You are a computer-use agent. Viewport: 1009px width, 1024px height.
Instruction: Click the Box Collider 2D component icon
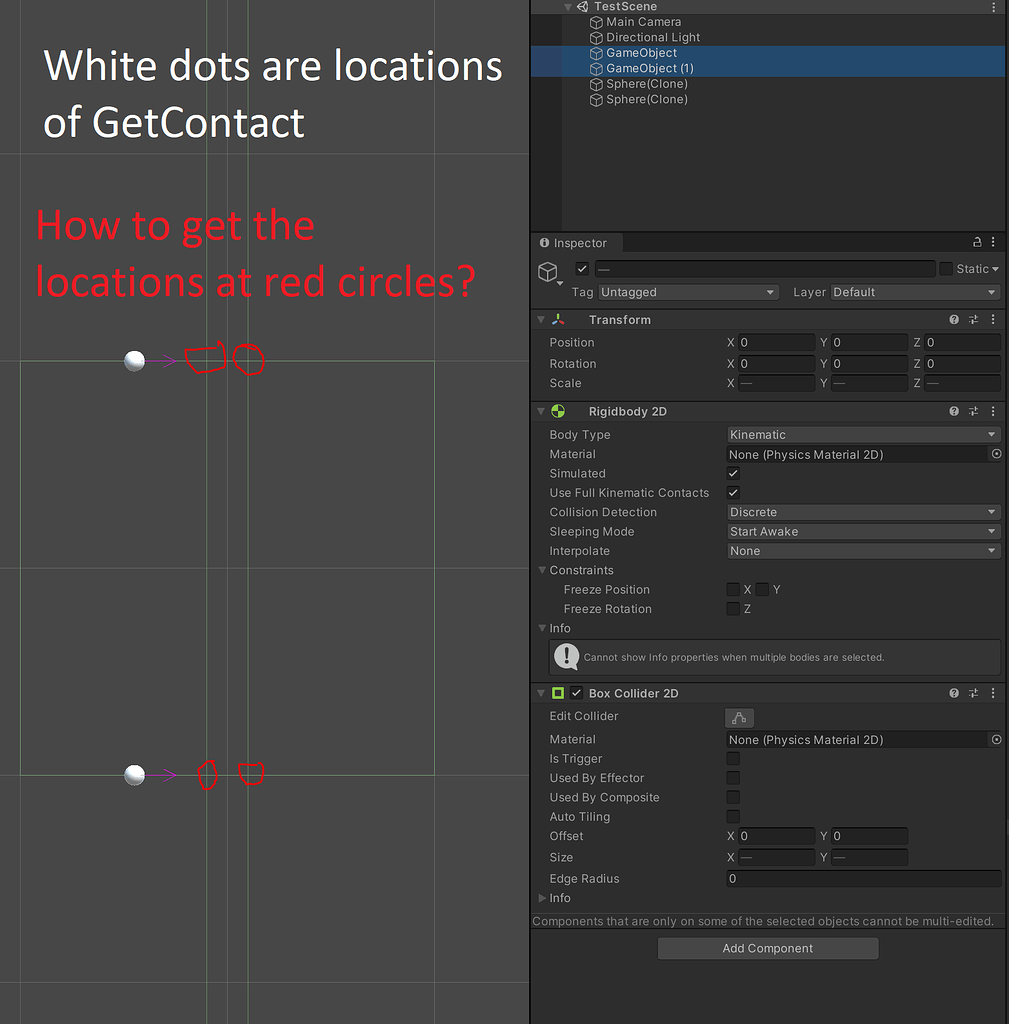tap(557, 693)
